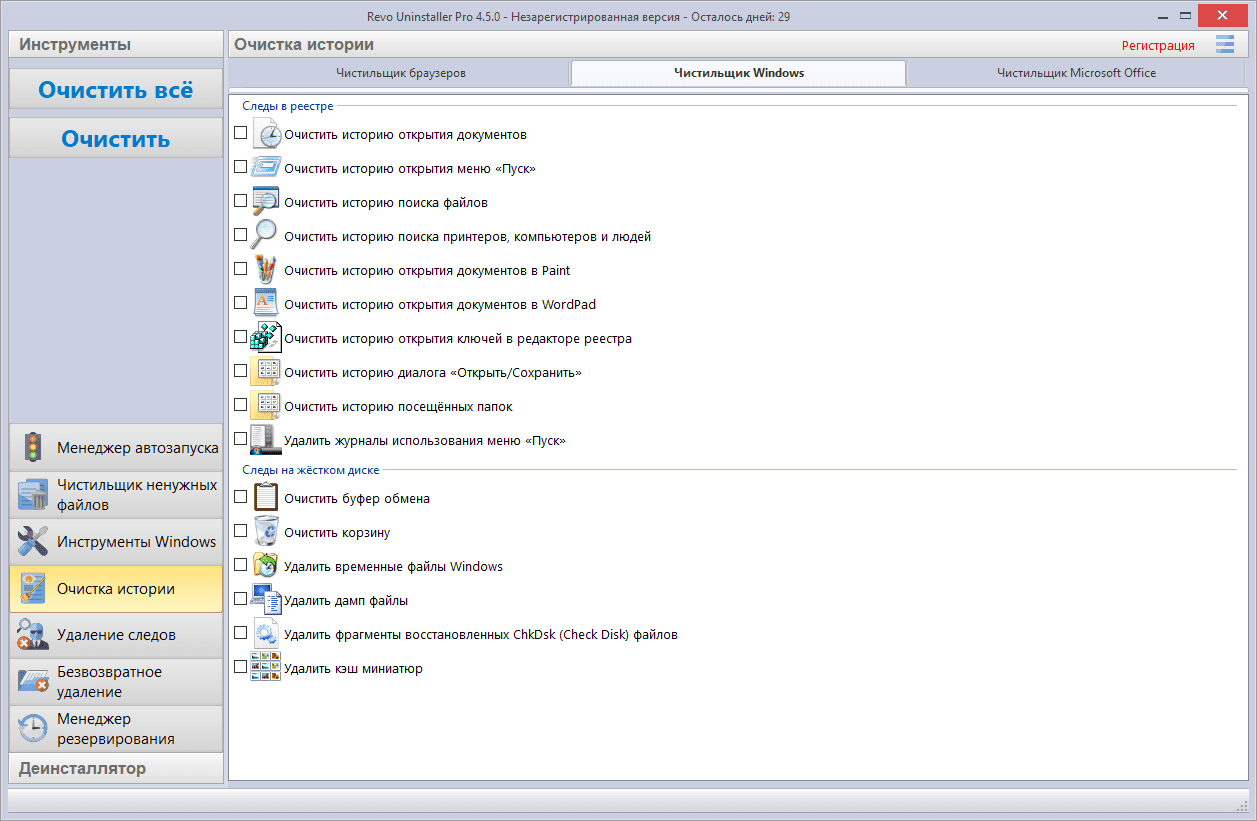
Task: Click the history cleaner sidebar icon
Action: click(33, 588)
